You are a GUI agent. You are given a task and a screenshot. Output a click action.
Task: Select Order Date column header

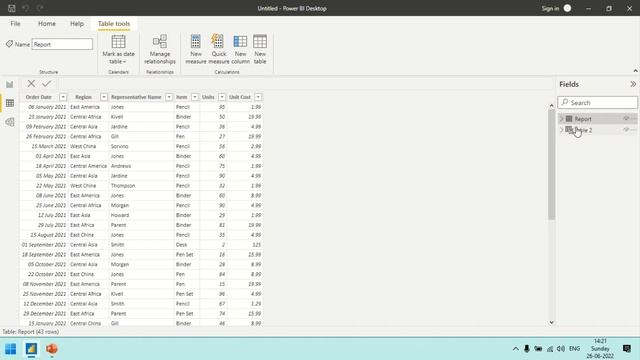[x=39, y=97]
